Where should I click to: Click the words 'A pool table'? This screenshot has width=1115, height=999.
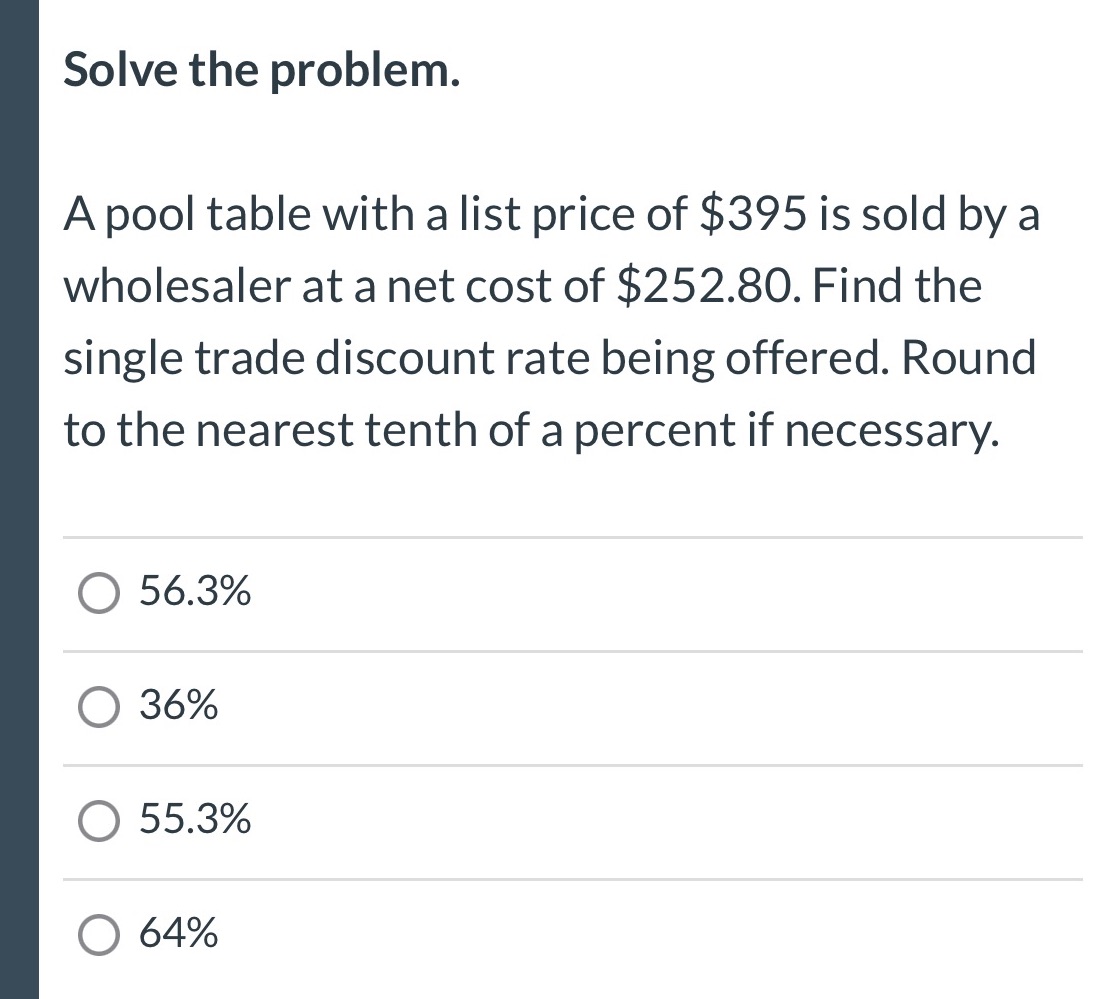[187, 215]
